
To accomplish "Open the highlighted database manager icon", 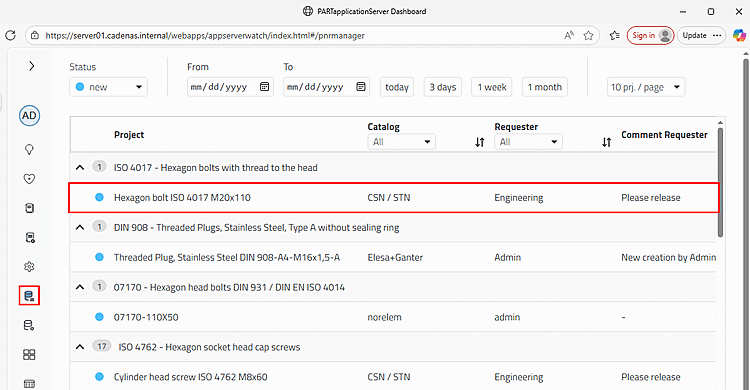I will 29,296.
